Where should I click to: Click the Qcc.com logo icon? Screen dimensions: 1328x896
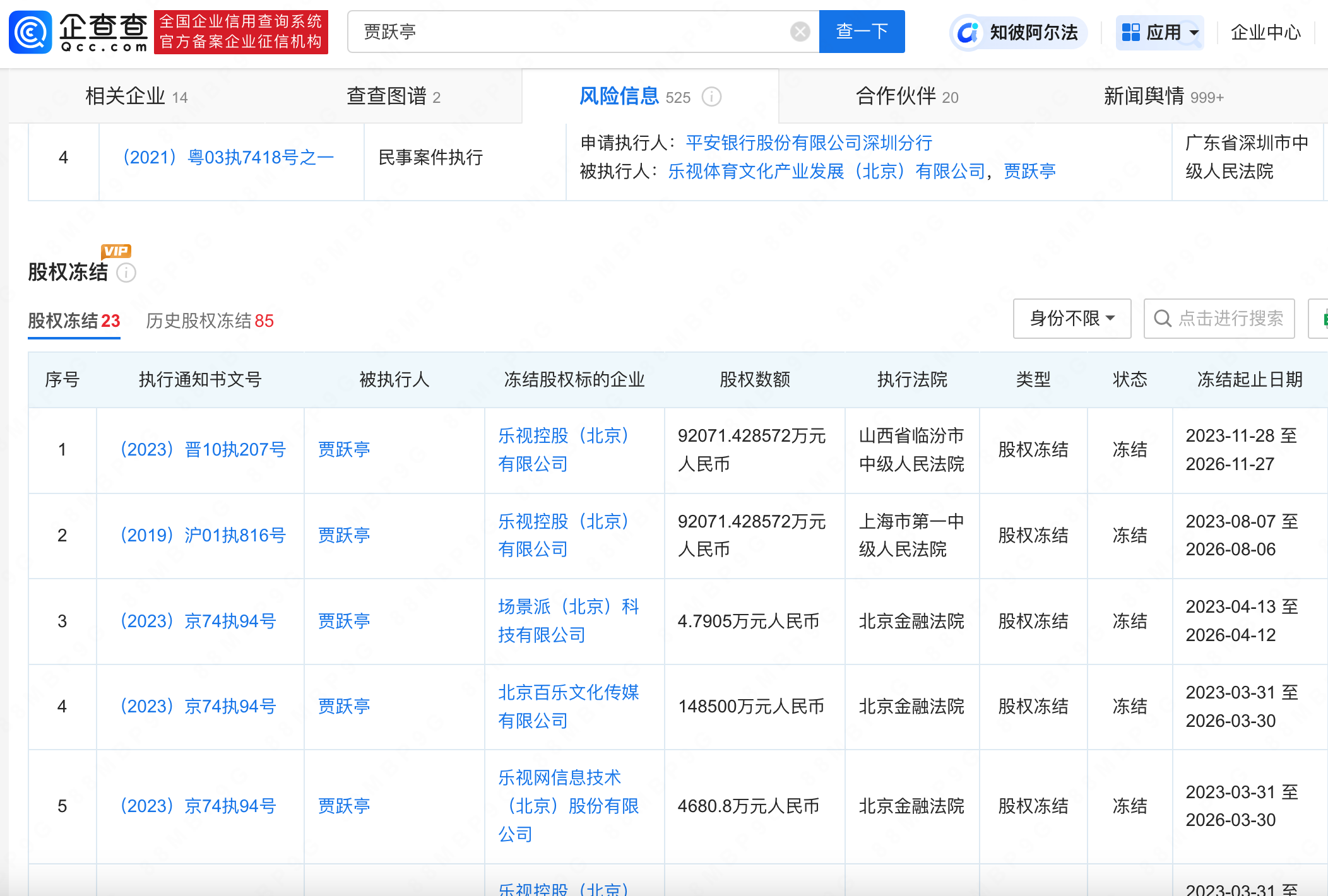[x=30, y=32]
